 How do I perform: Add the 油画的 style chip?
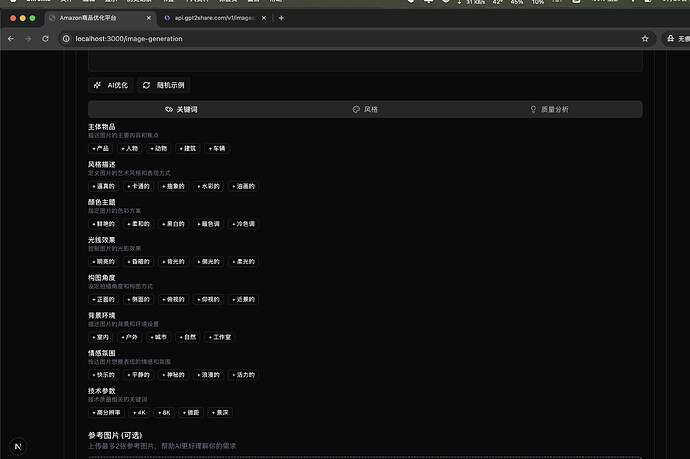(243, 186)
